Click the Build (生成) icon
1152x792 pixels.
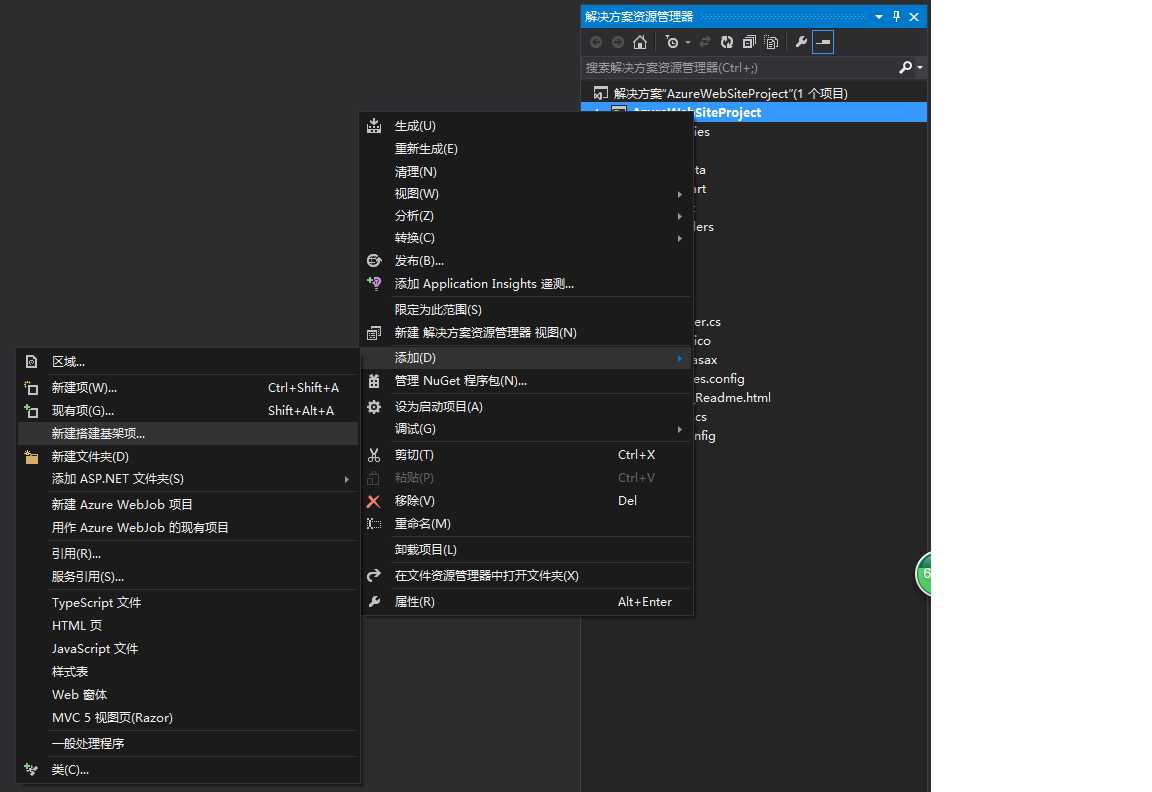[374, 126]
